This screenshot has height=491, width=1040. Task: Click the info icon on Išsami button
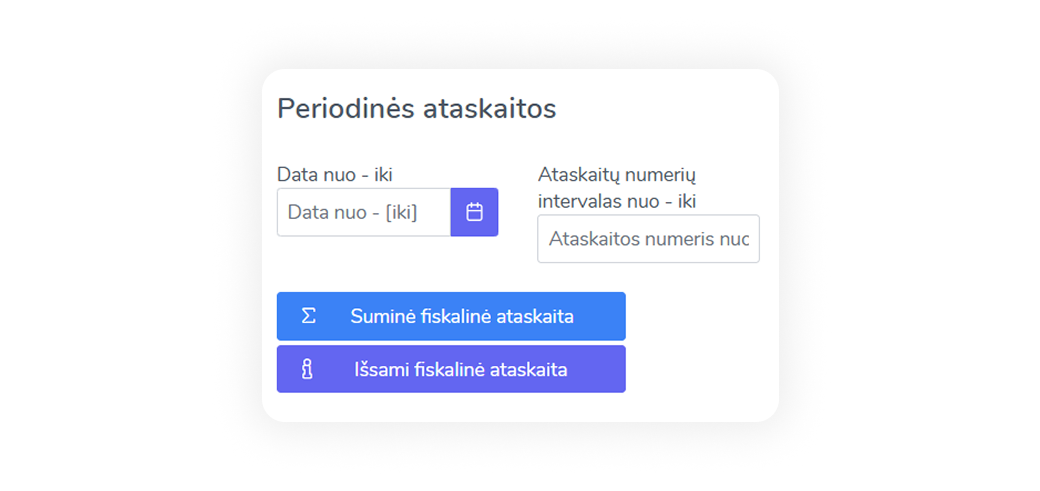(x=307, y=369)
